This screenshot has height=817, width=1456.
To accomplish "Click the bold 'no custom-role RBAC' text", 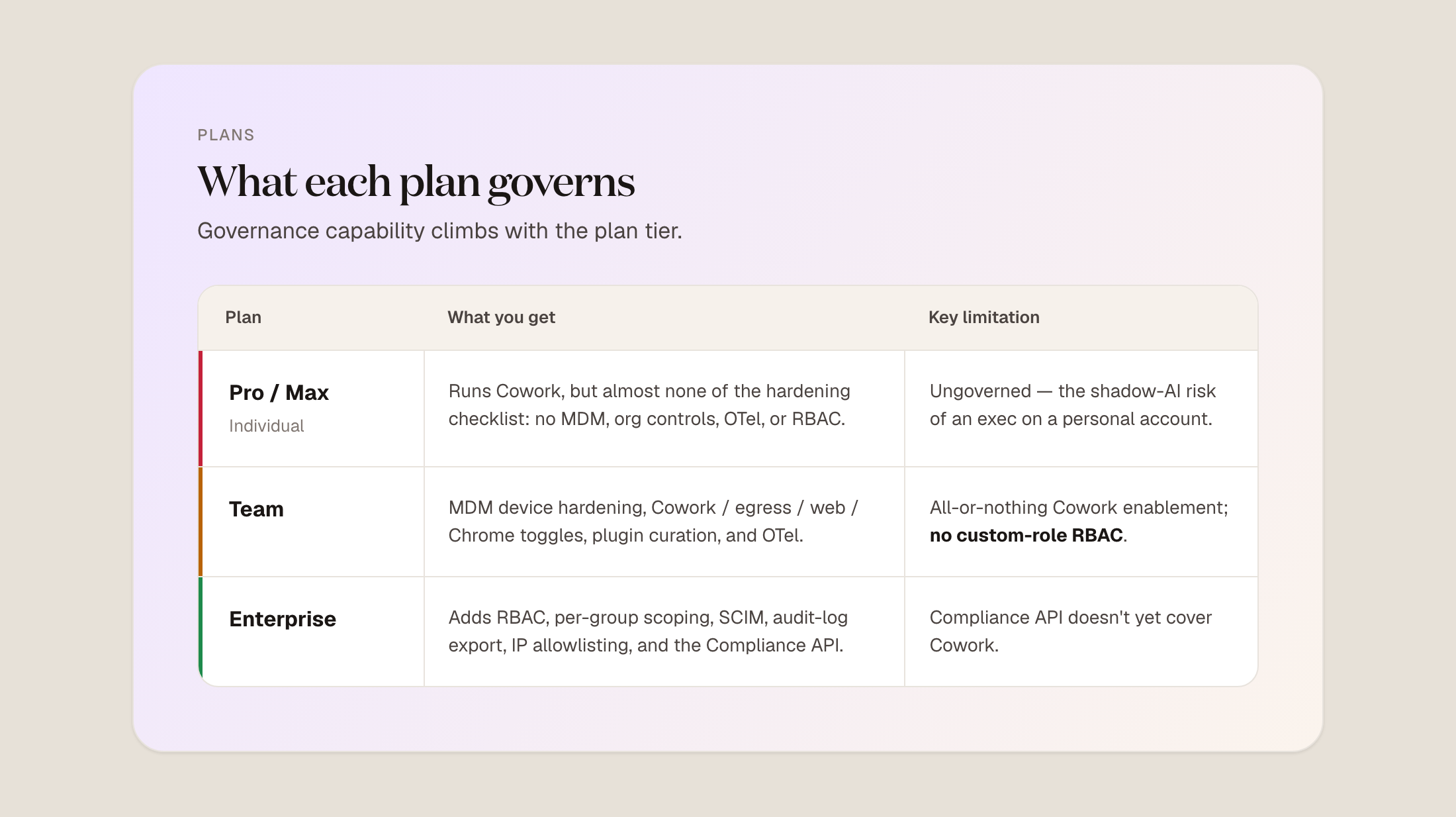I will pyautogui.click(x=1026, y=535).
